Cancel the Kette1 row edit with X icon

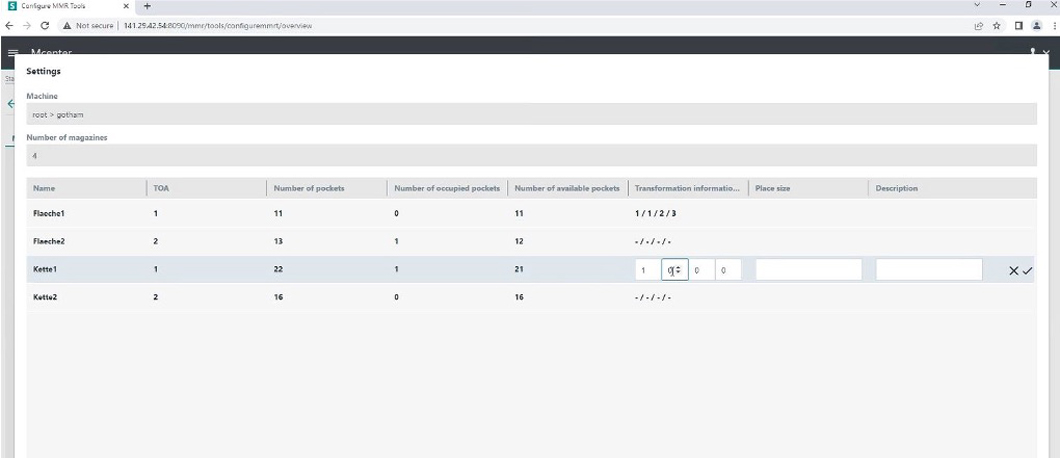point(1013,270)
